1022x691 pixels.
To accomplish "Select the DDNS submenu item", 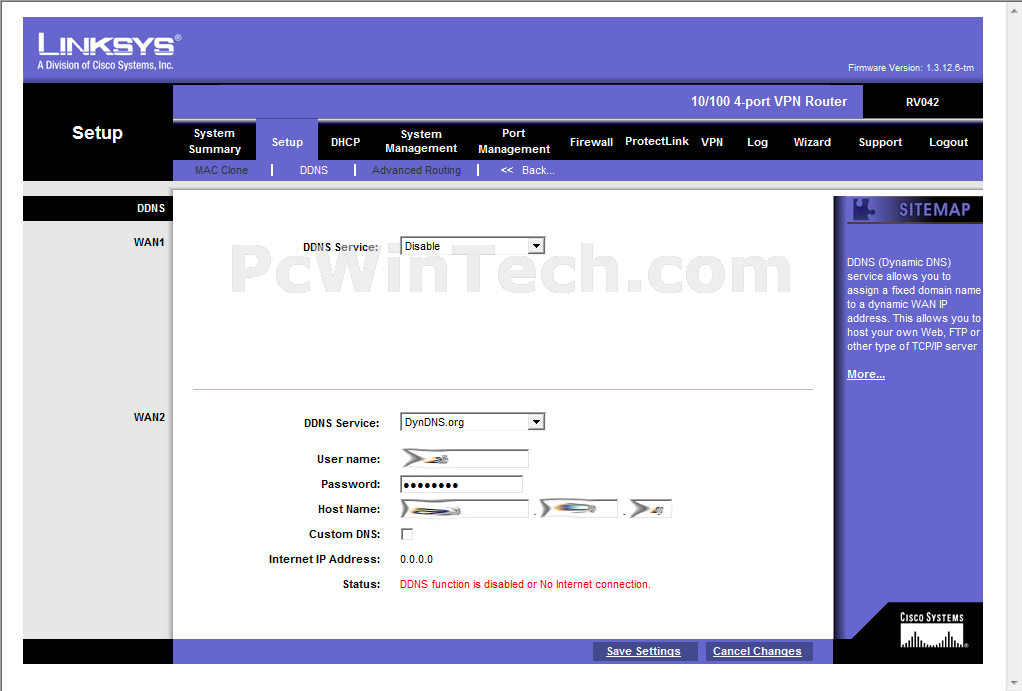I will click(314, 170).
